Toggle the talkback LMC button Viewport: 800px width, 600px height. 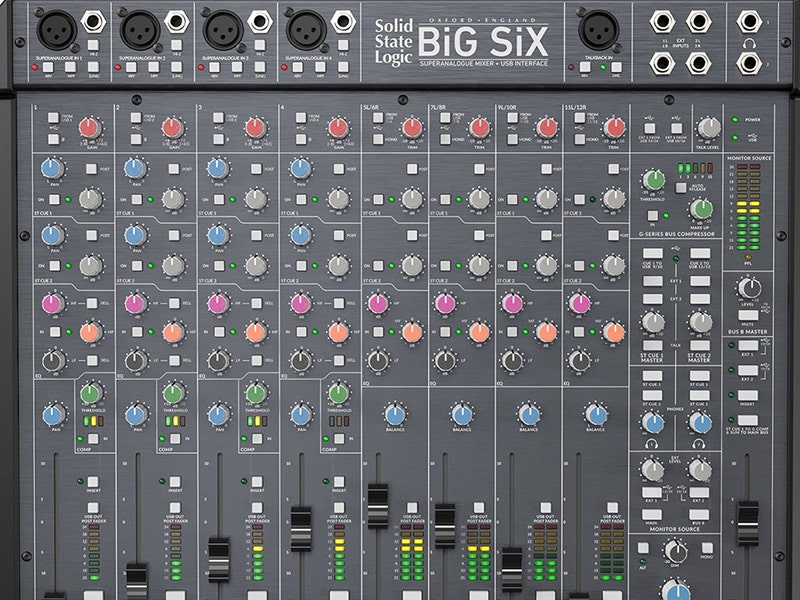[x=616, y=67]
